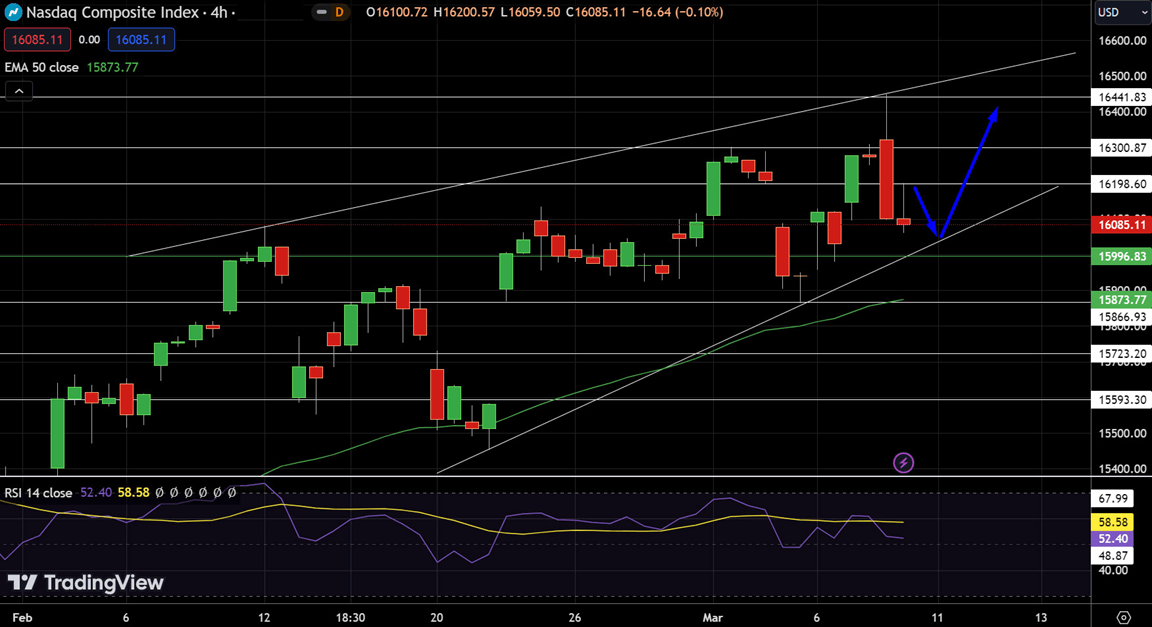Open chart settings gear in bottom-right corner

1123,617
